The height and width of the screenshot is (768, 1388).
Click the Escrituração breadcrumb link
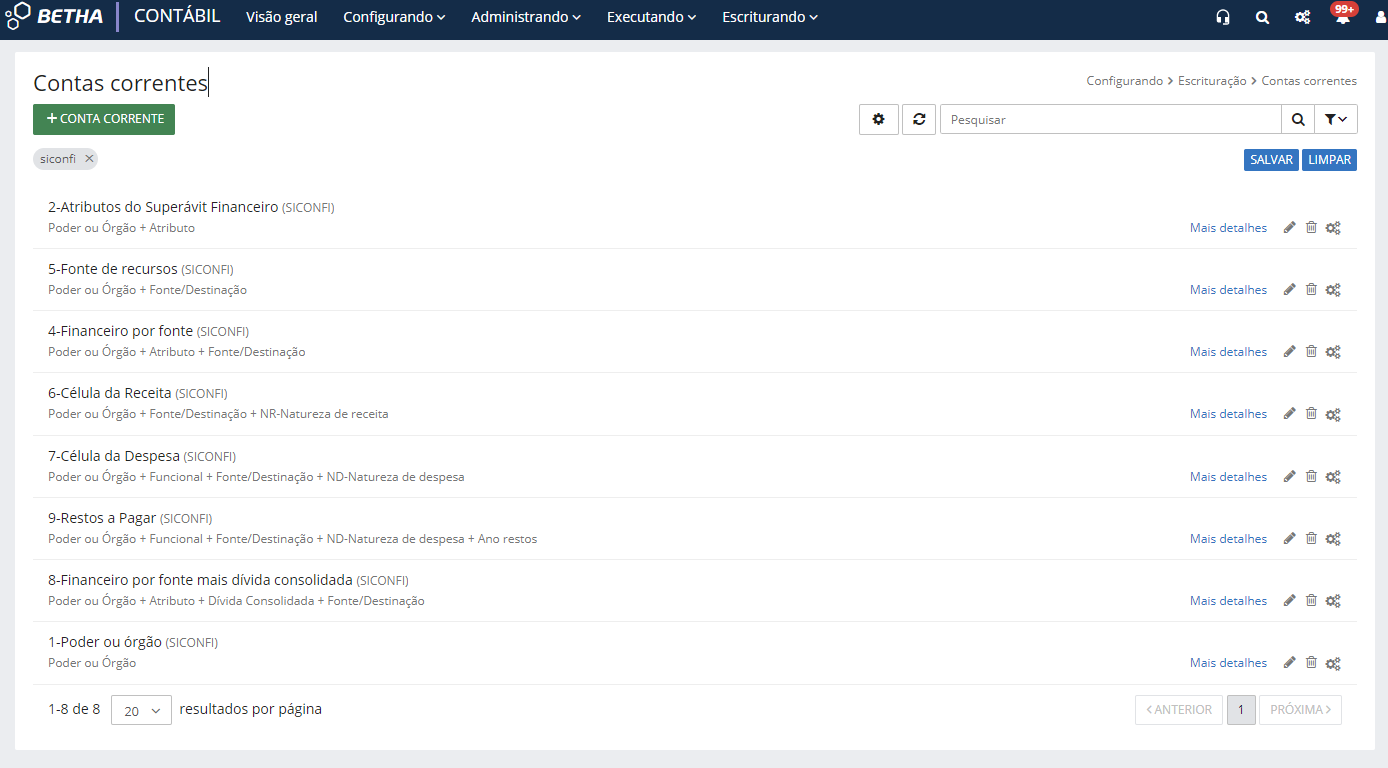(x=1212, y=81)
